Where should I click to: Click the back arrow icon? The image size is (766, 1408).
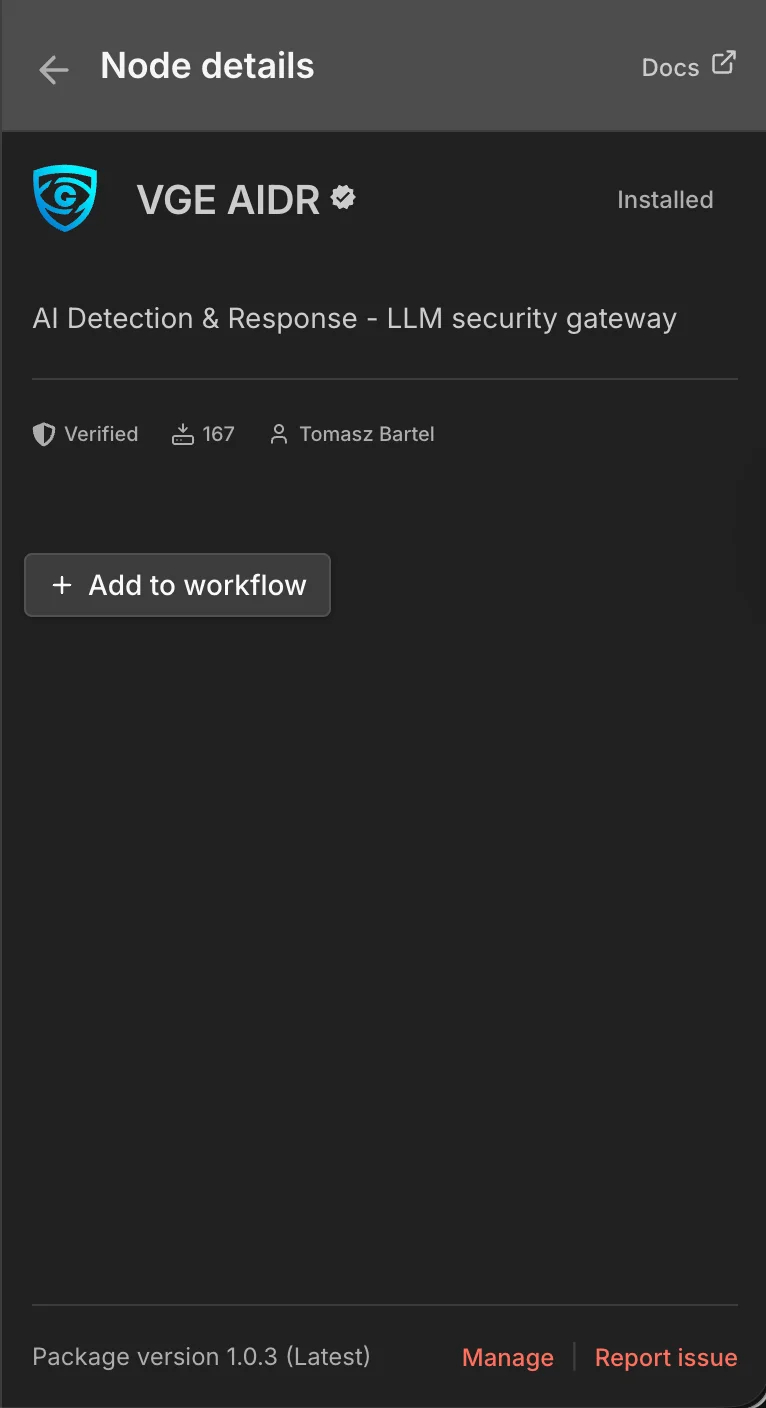pyautogui.click(x=53, y=69)
